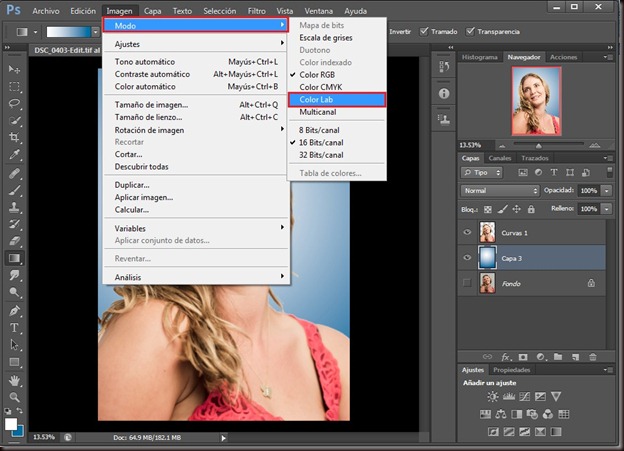The image size is (624, 451).
Task: Select the Zoom tool
Action: 14,397
